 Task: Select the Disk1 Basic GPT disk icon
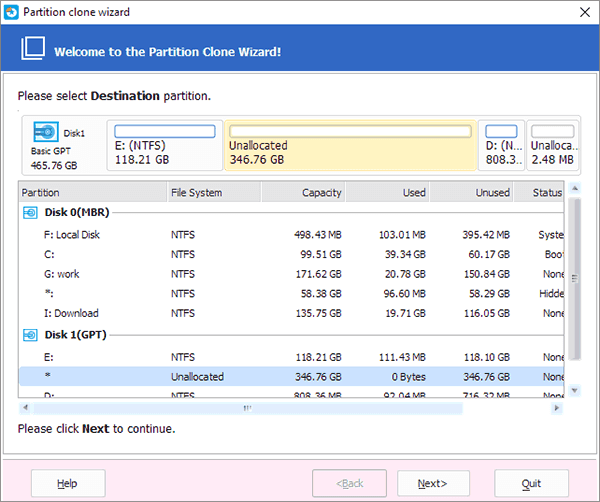coord(45,132)
